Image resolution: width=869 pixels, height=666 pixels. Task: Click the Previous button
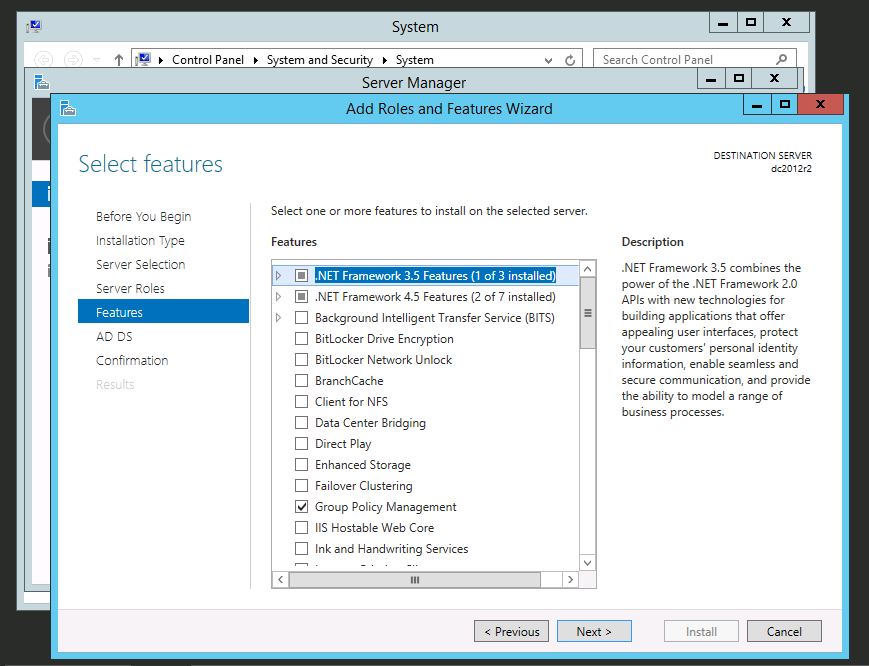[x=511, y=631]
